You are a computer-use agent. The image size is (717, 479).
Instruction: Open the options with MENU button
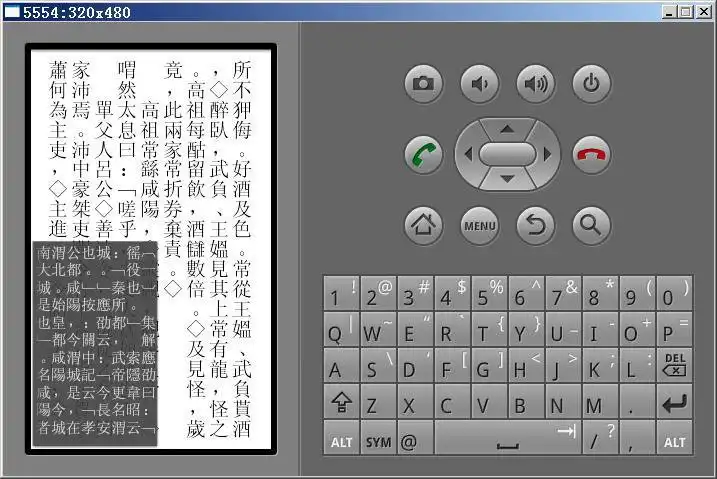(x=480, y=225)
